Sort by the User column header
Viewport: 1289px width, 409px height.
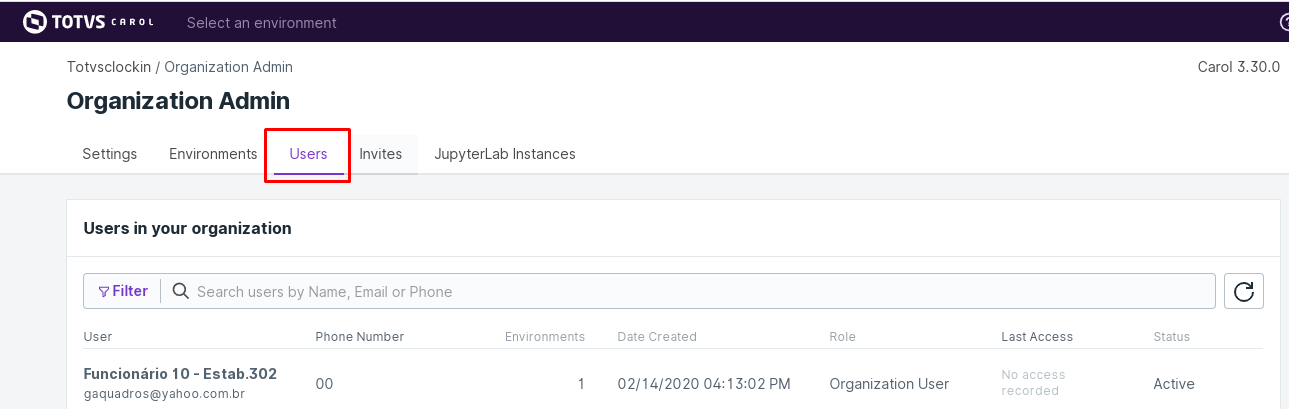tap(98, 337)
